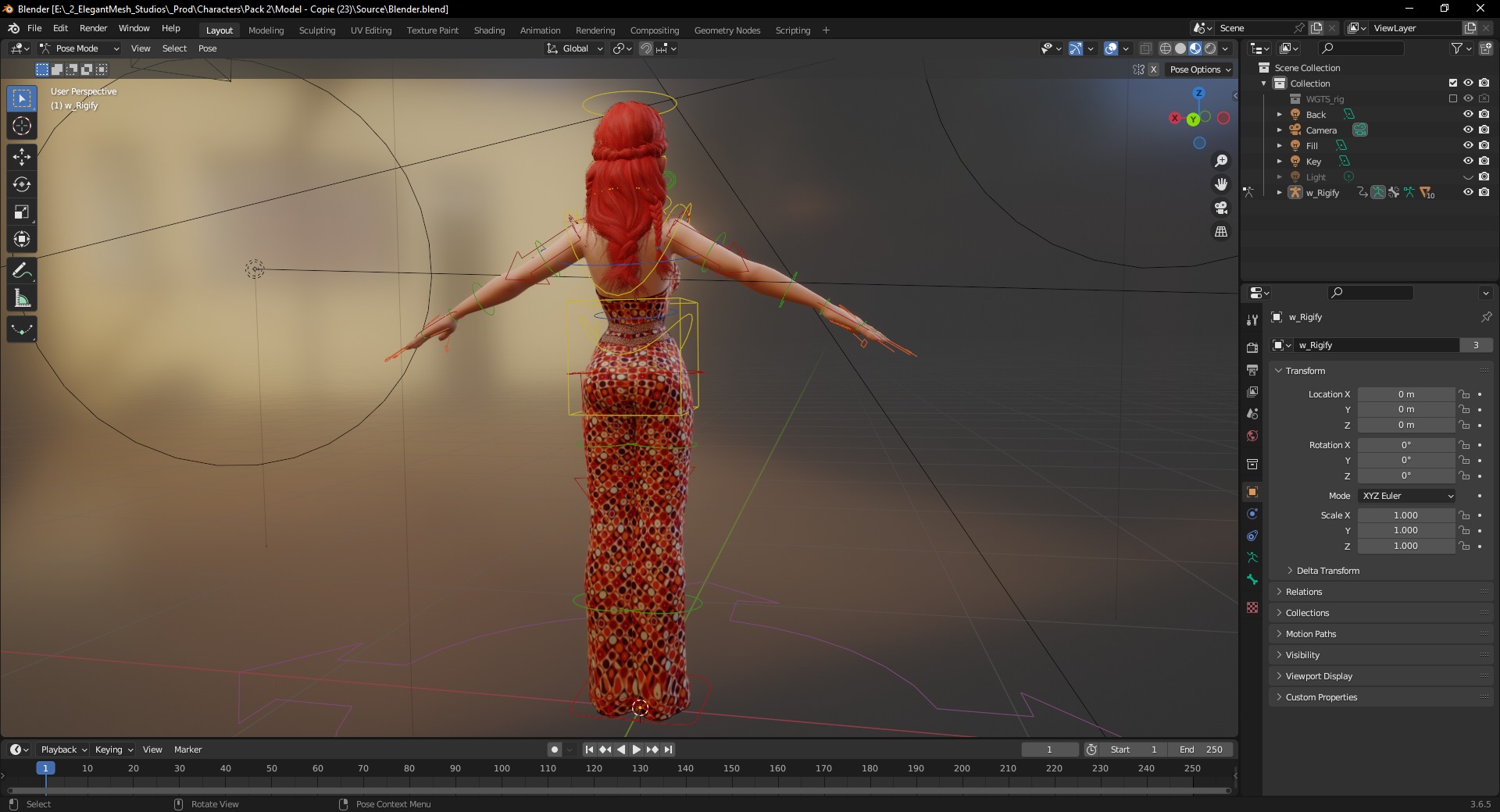
Task: Click the frame 1 playhead marker
Action: pyautogui.click(x=45, y=768)
